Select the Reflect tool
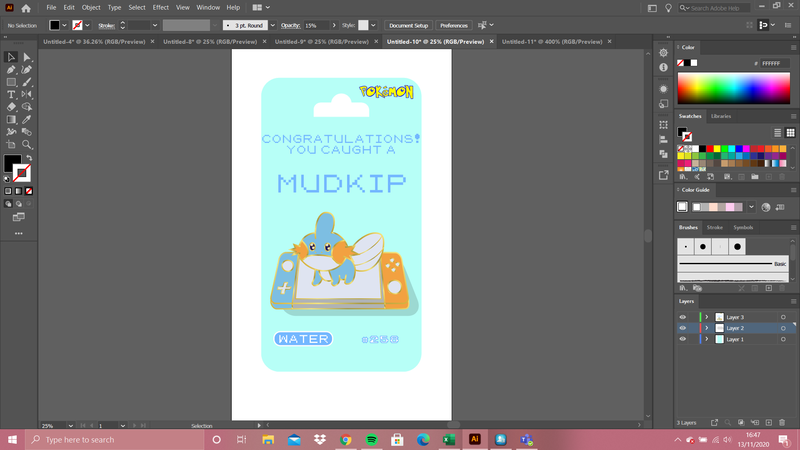Screen dimensions: 800x450 coord(27,94)
